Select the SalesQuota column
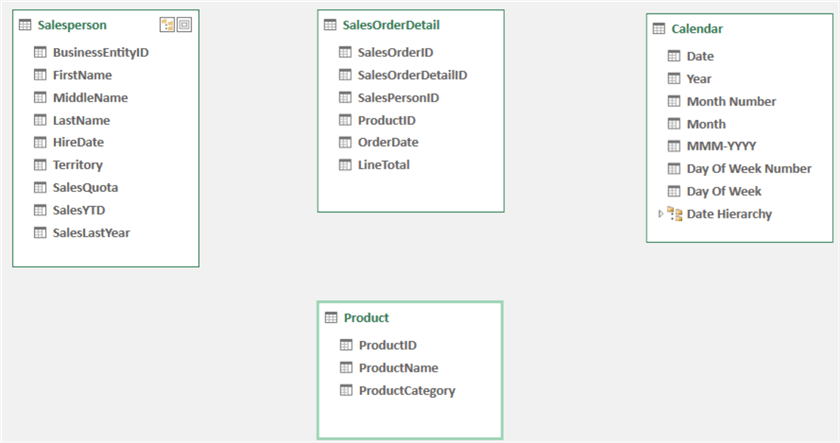The width and height of the screenshot is (840, 443). [x=85, y=188]
